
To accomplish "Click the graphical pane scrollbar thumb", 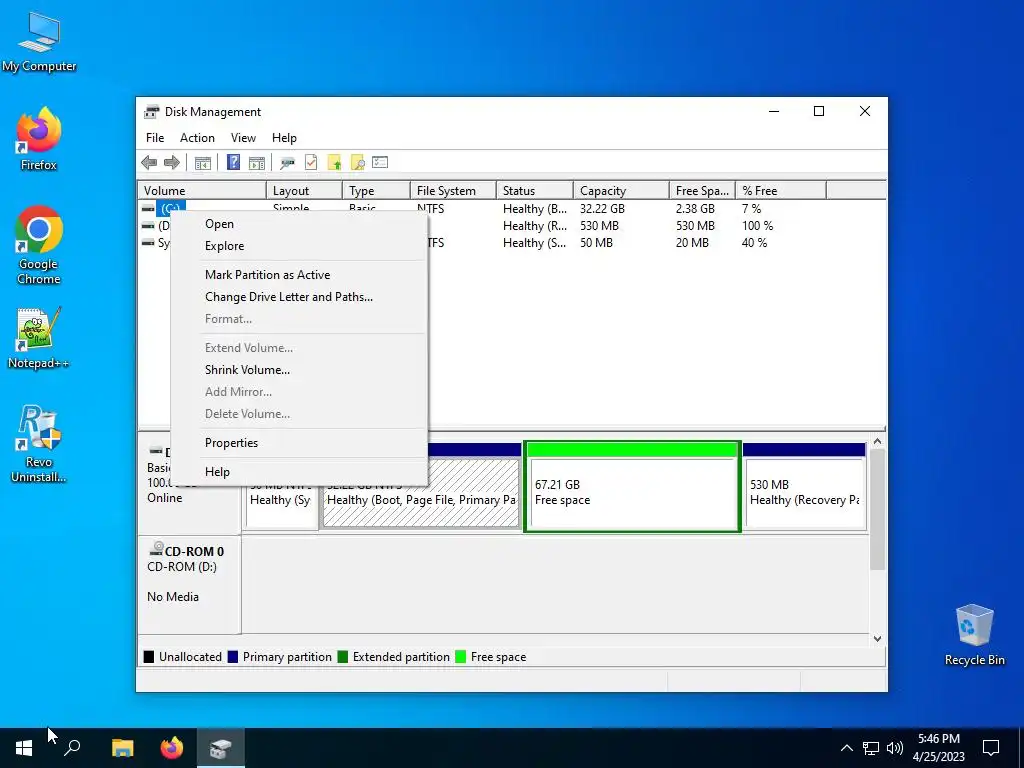I will (x=877, y=509).
